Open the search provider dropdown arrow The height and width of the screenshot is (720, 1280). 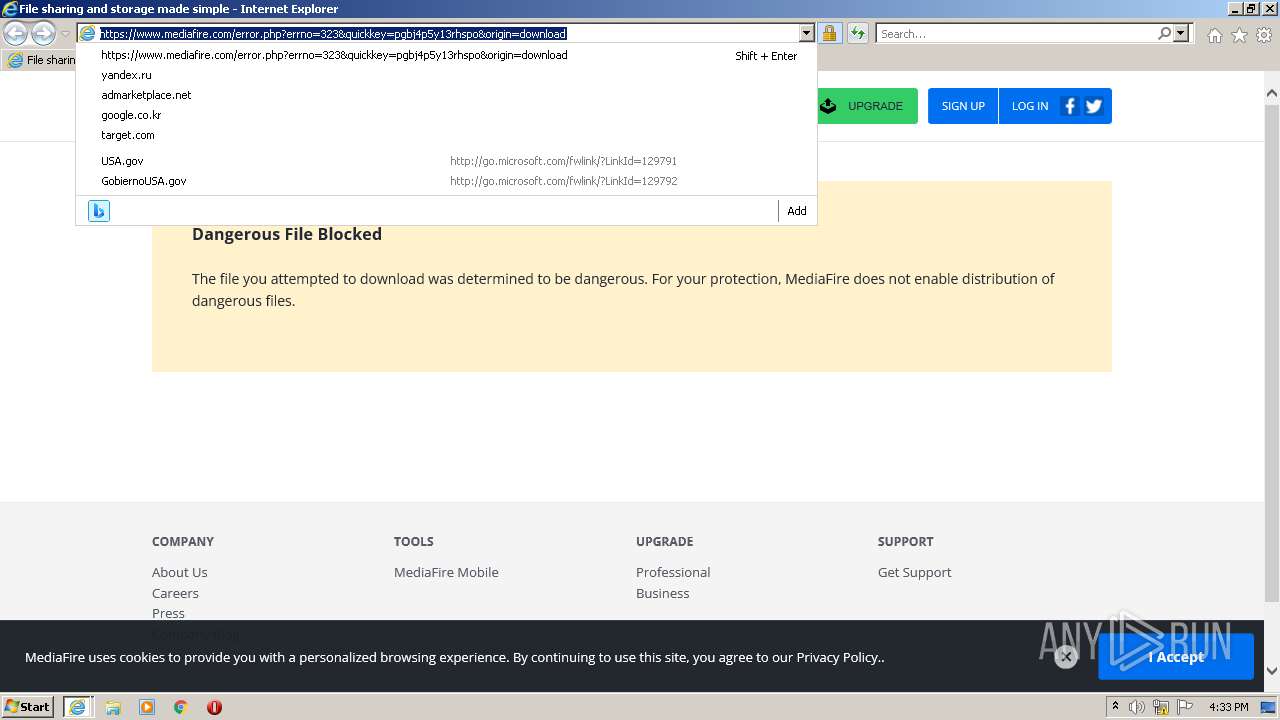[1181, 34]
